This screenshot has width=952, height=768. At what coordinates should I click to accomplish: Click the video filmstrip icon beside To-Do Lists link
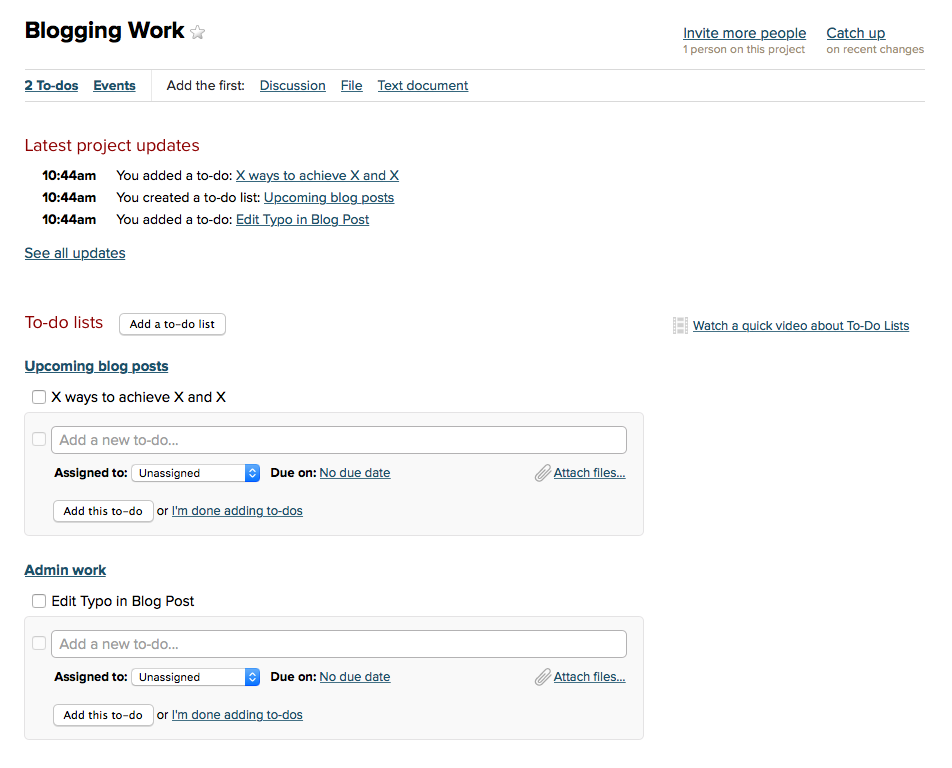[680, 325]
